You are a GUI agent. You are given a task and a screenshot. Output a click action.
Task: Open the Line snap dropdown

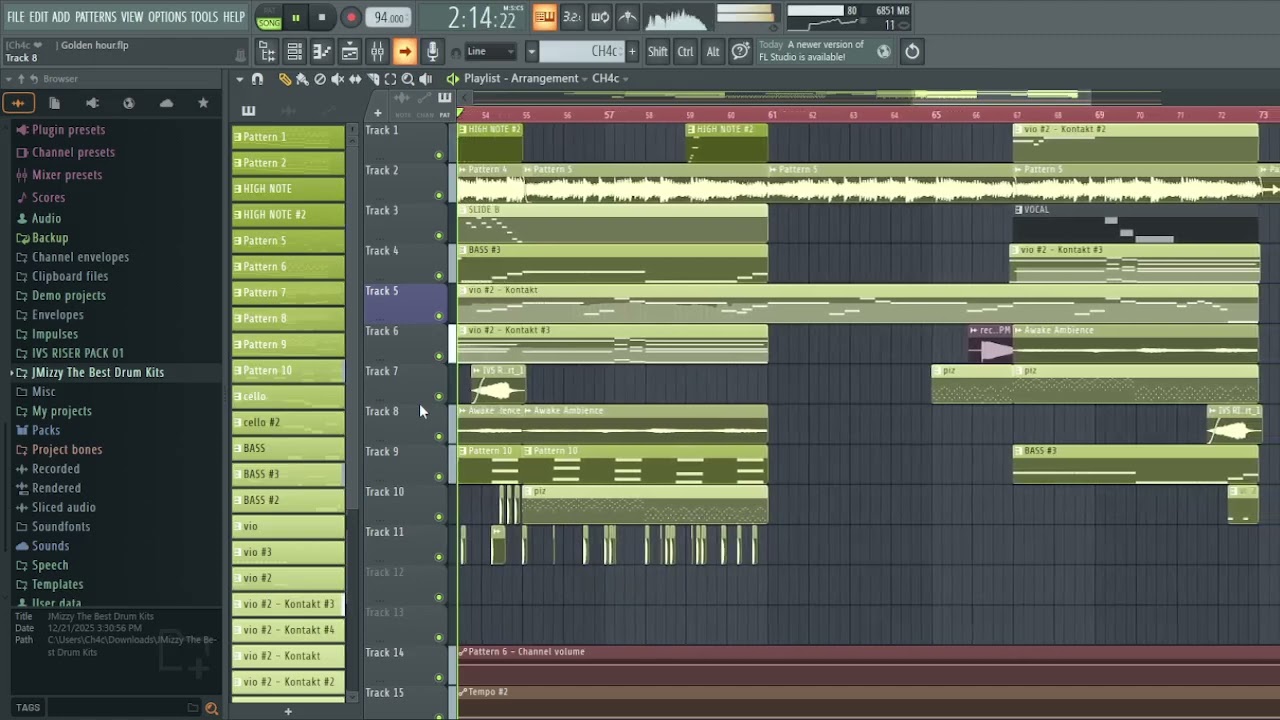click(x=490, y=52)
